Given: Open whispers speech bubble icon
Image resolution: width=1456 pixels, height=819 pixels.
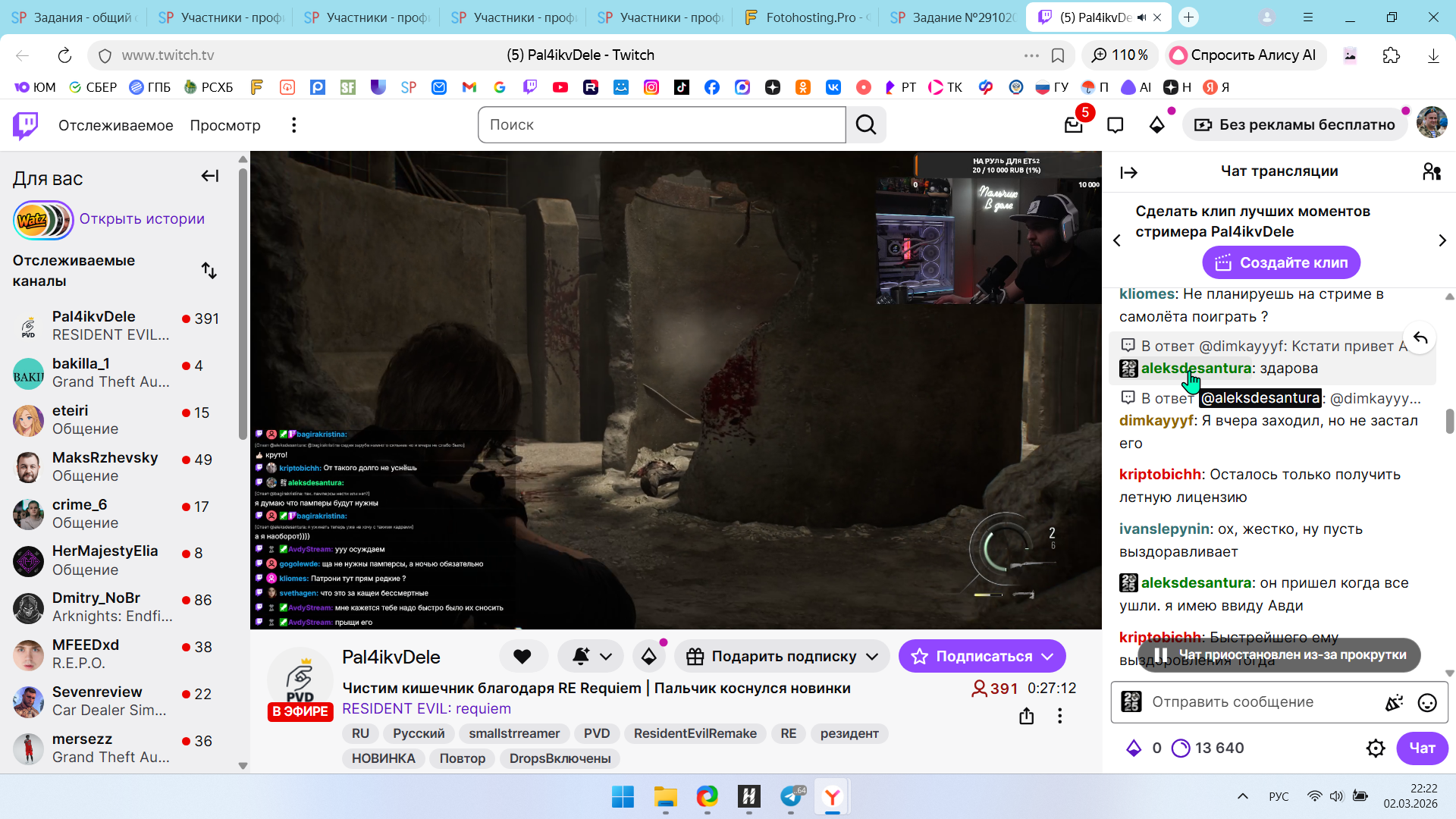Looking at the screenshot, I should (1115, 125).
